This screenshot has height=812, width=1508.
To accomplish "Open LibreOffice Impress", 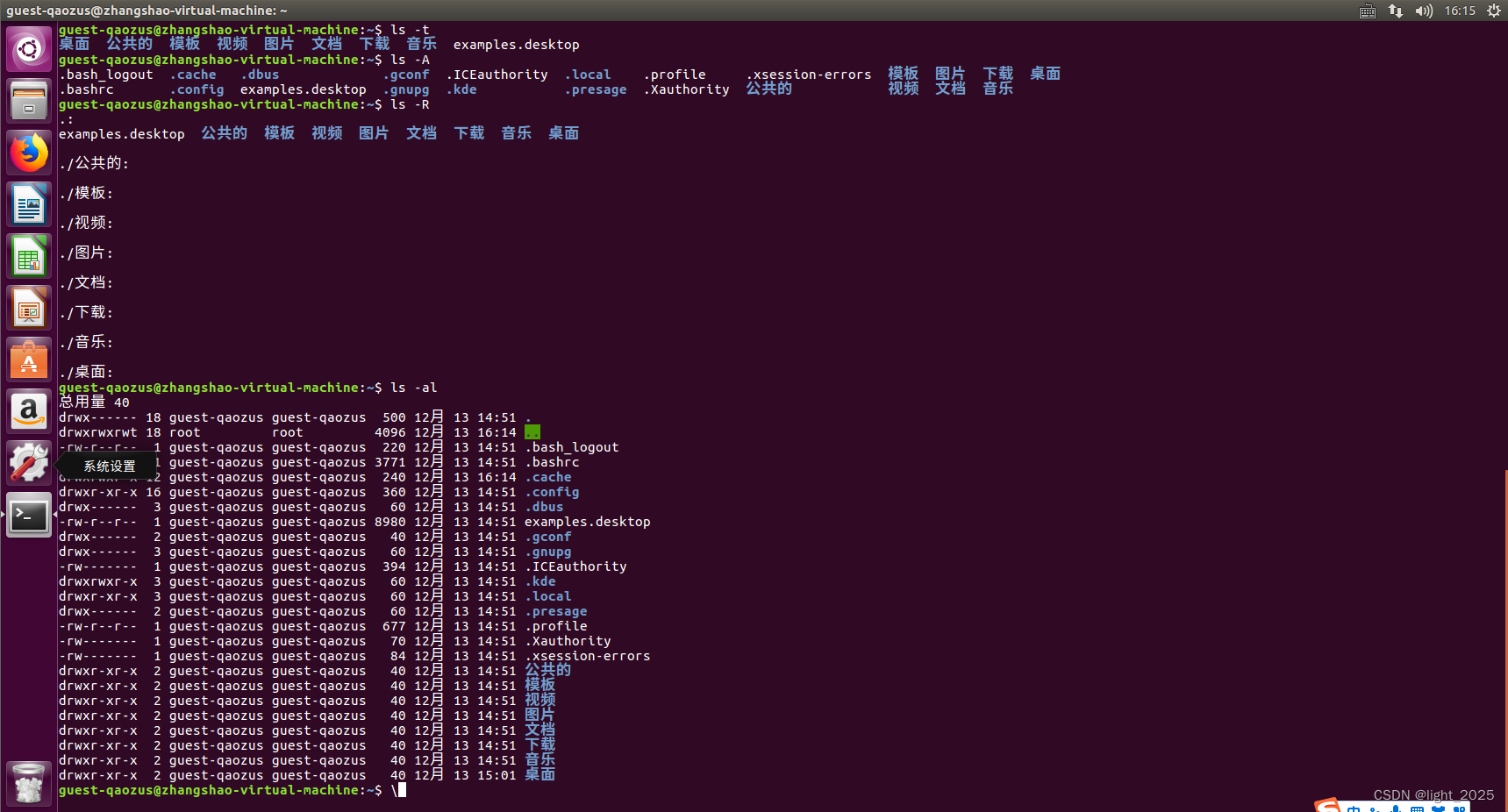I will 29,307.
